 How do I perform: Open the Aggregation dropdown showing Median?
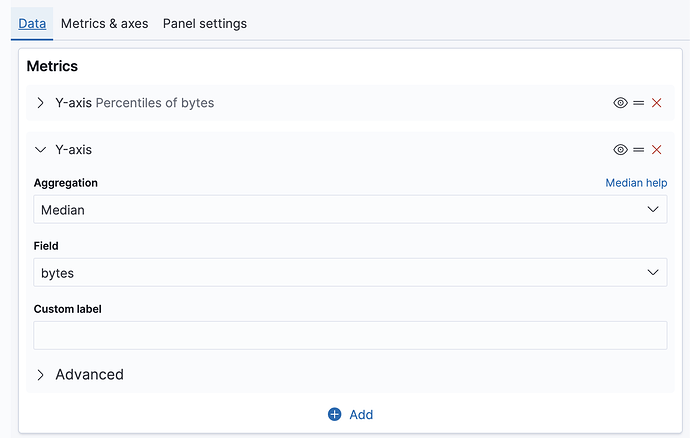340,210
